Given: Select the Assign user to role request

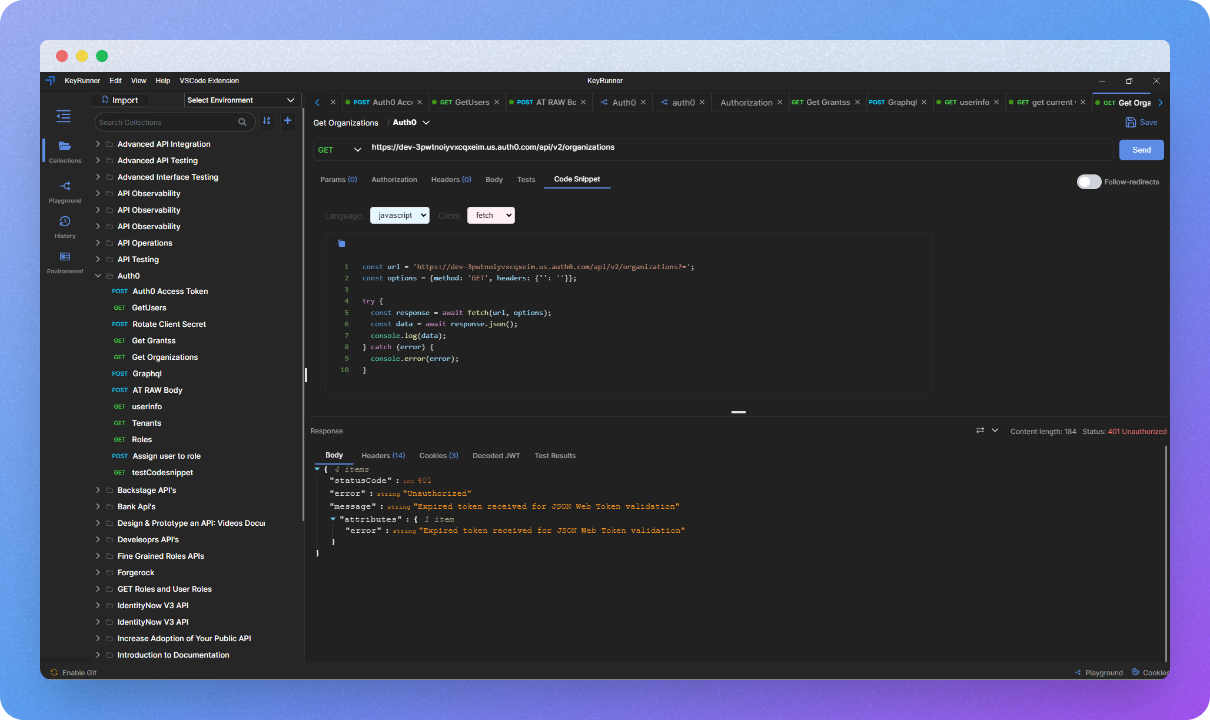Looking at the screenshot, I should point(166,456).
